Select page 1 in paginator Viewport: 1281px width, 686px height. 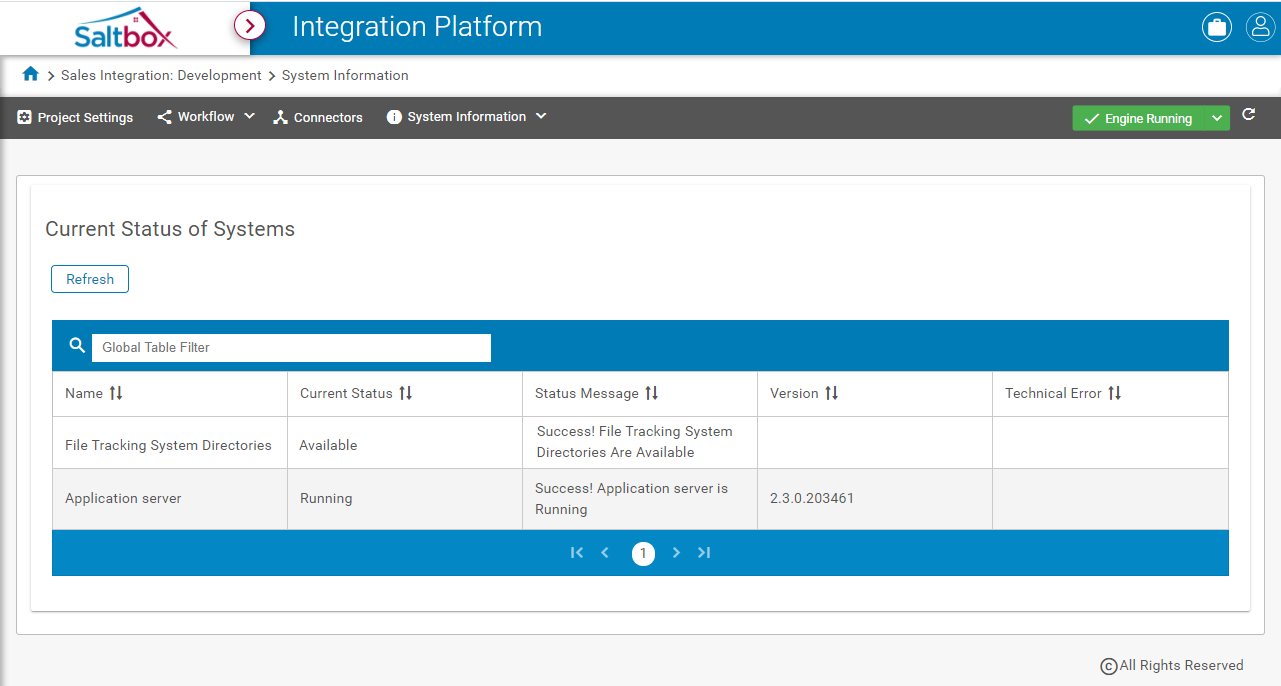(x=643, y=553)
